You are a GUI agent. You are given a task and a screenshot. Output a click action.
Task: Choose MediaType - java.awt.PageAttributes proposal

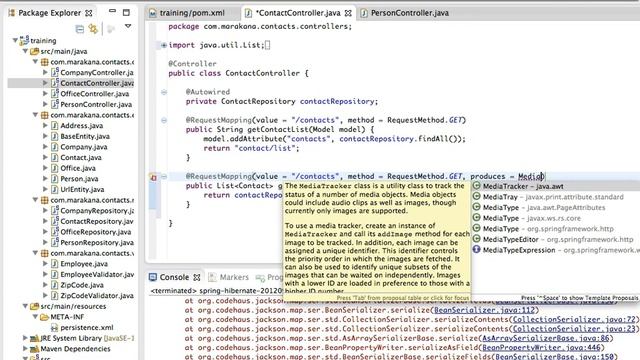556,207
